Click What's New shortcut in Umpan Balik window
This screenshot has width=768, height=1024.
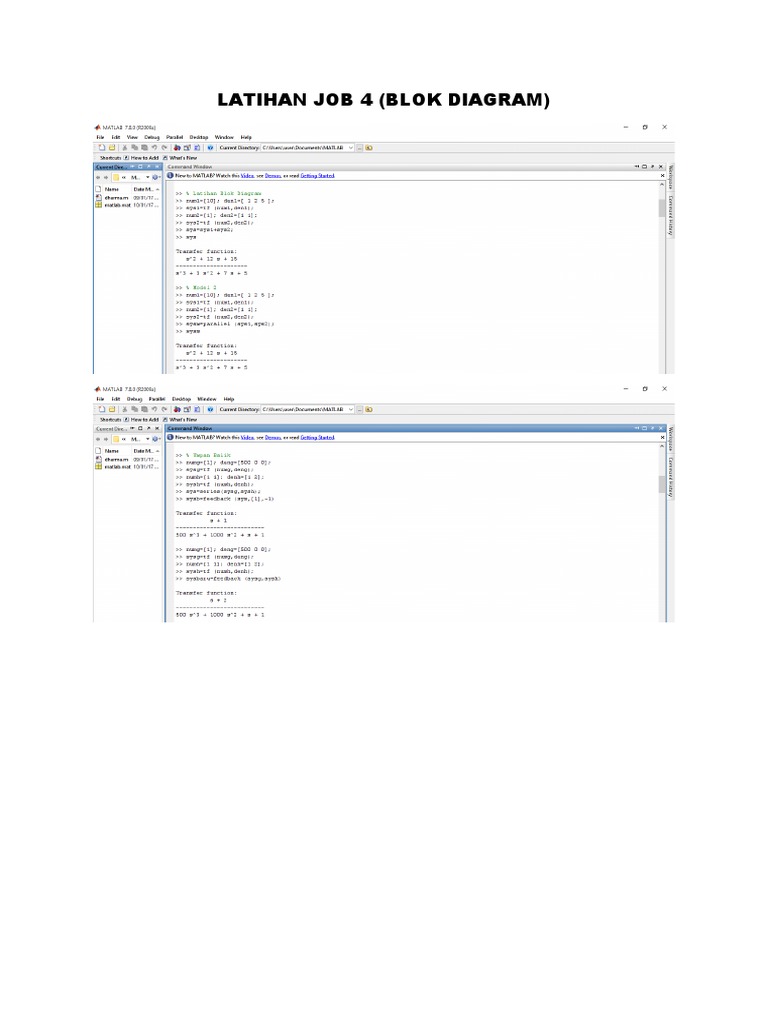180,420
